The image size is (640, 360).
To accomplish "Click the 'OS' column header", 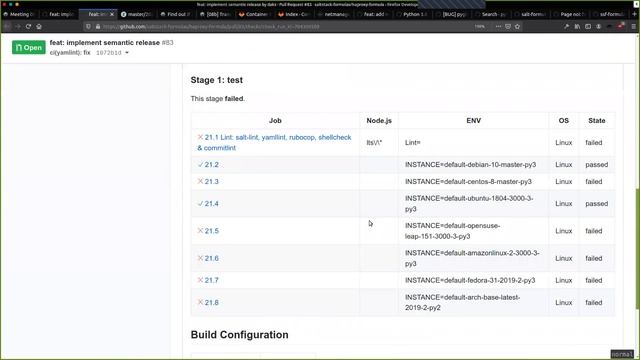I will tap(564, 120).
